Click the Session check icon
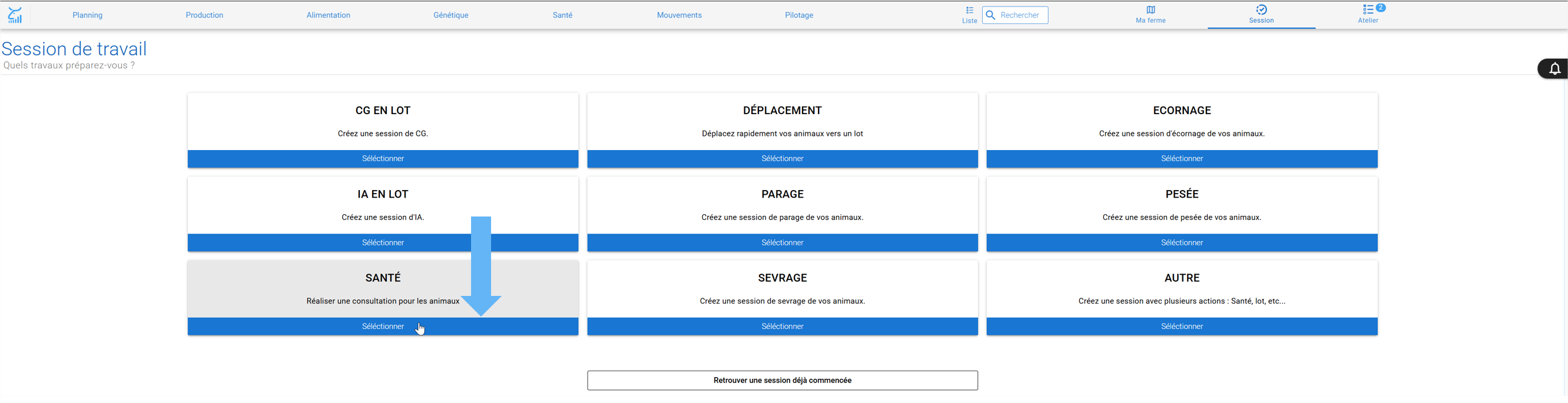Image resolution: width=1568 pixels, height=403 pixels. (x=1261, y=10)
